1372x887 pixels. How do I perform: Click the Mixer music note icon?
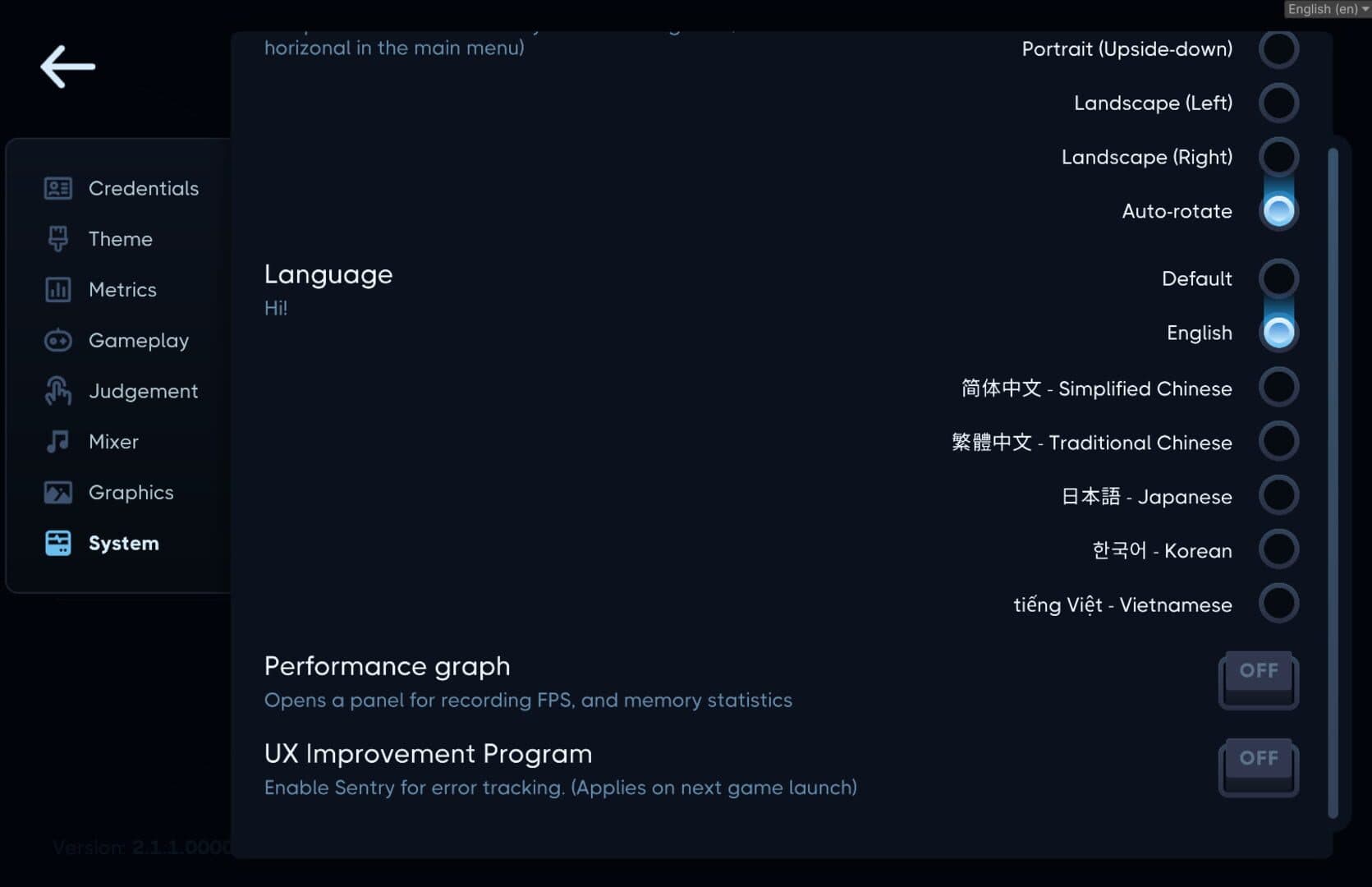[x=57, y=442]
